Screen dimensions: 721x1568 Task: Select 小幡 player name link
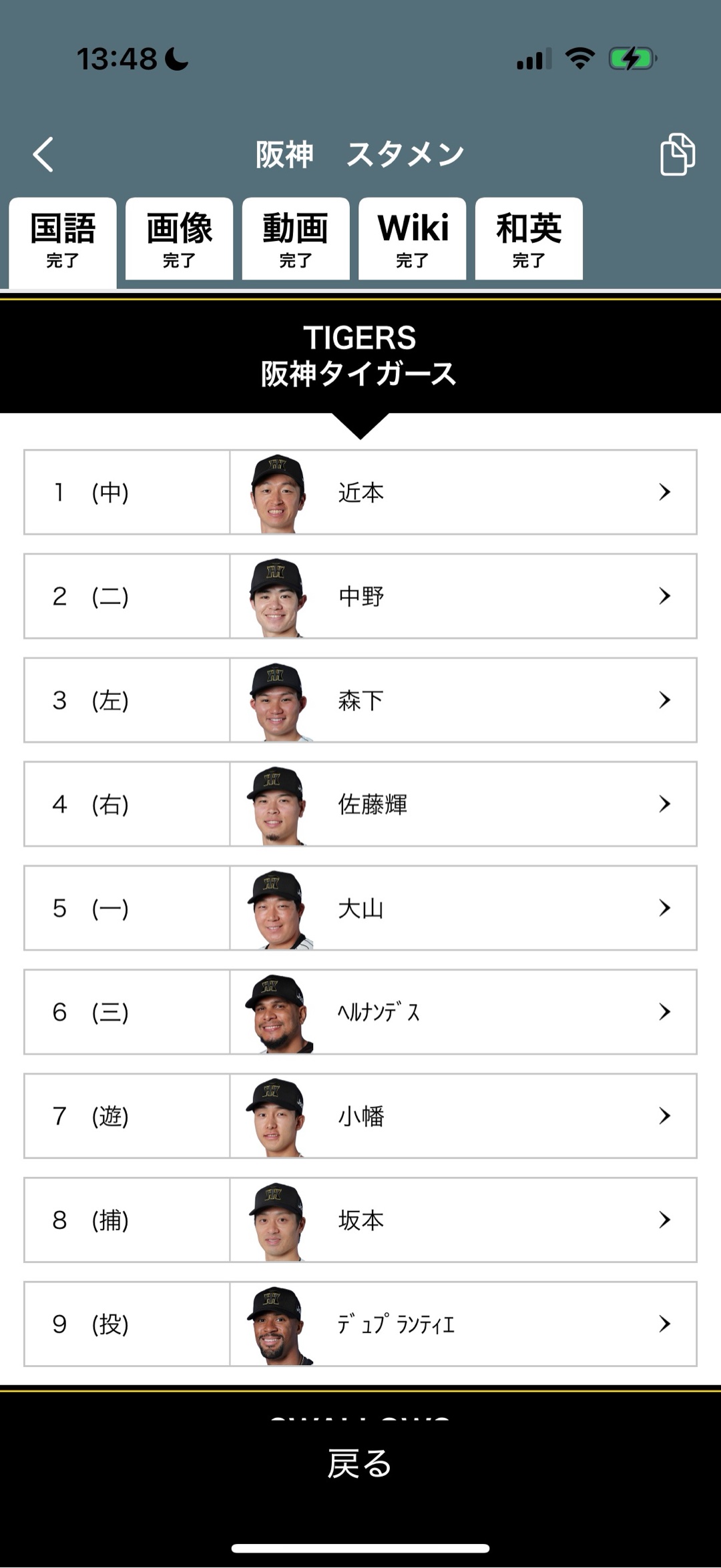click(x=361, y=1116)
